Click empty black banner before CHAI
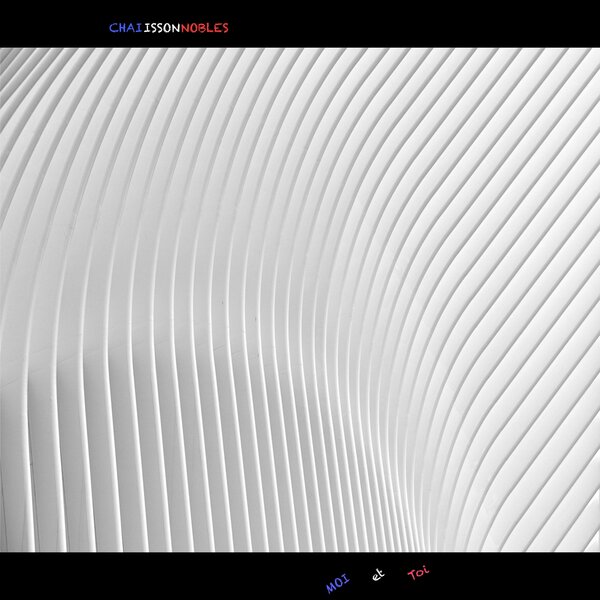The height and width of the screenshot is (600, 600). pos(50,25)
